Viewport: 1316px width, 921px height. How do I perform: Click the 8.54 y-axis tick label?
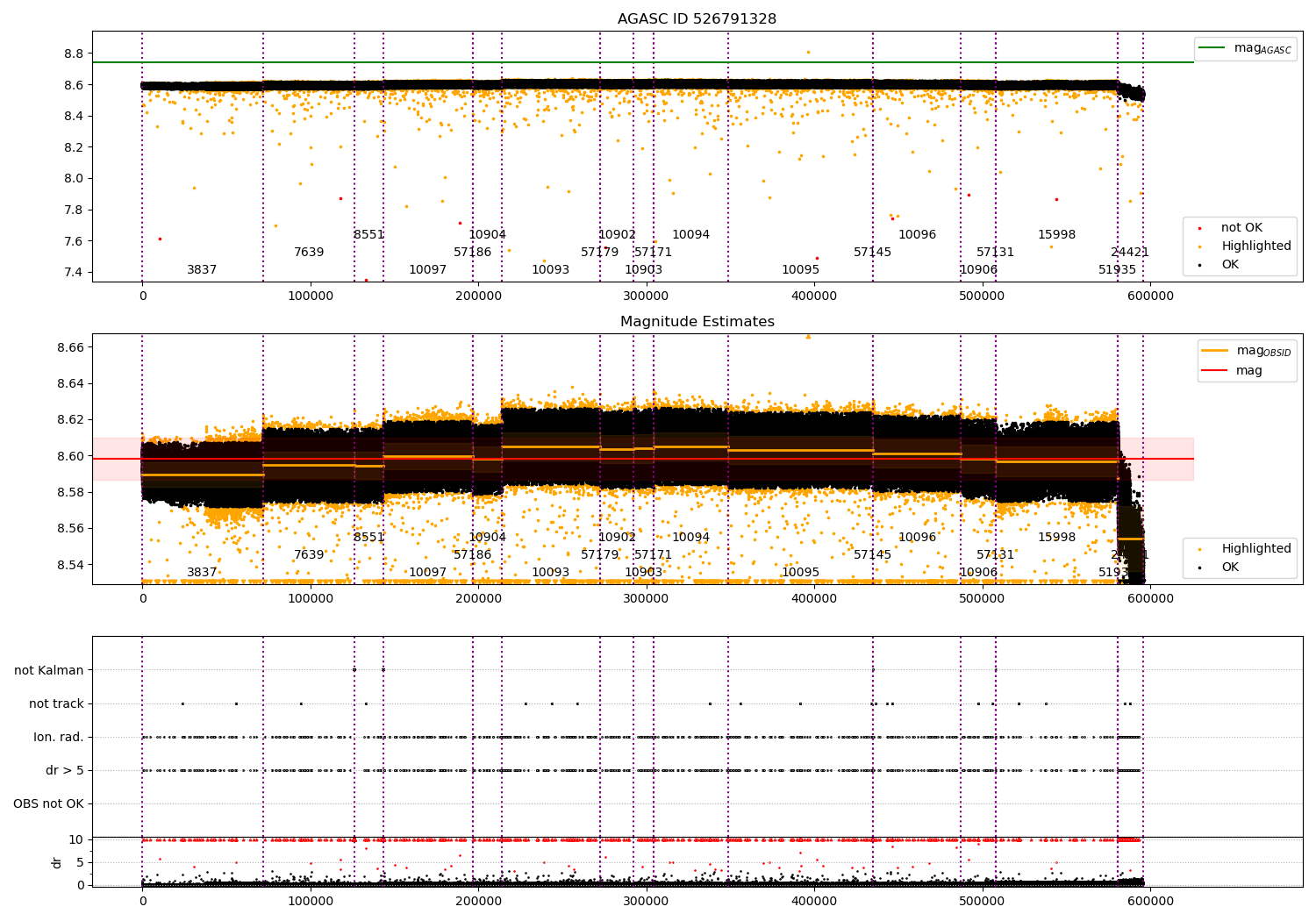point(70,565)
